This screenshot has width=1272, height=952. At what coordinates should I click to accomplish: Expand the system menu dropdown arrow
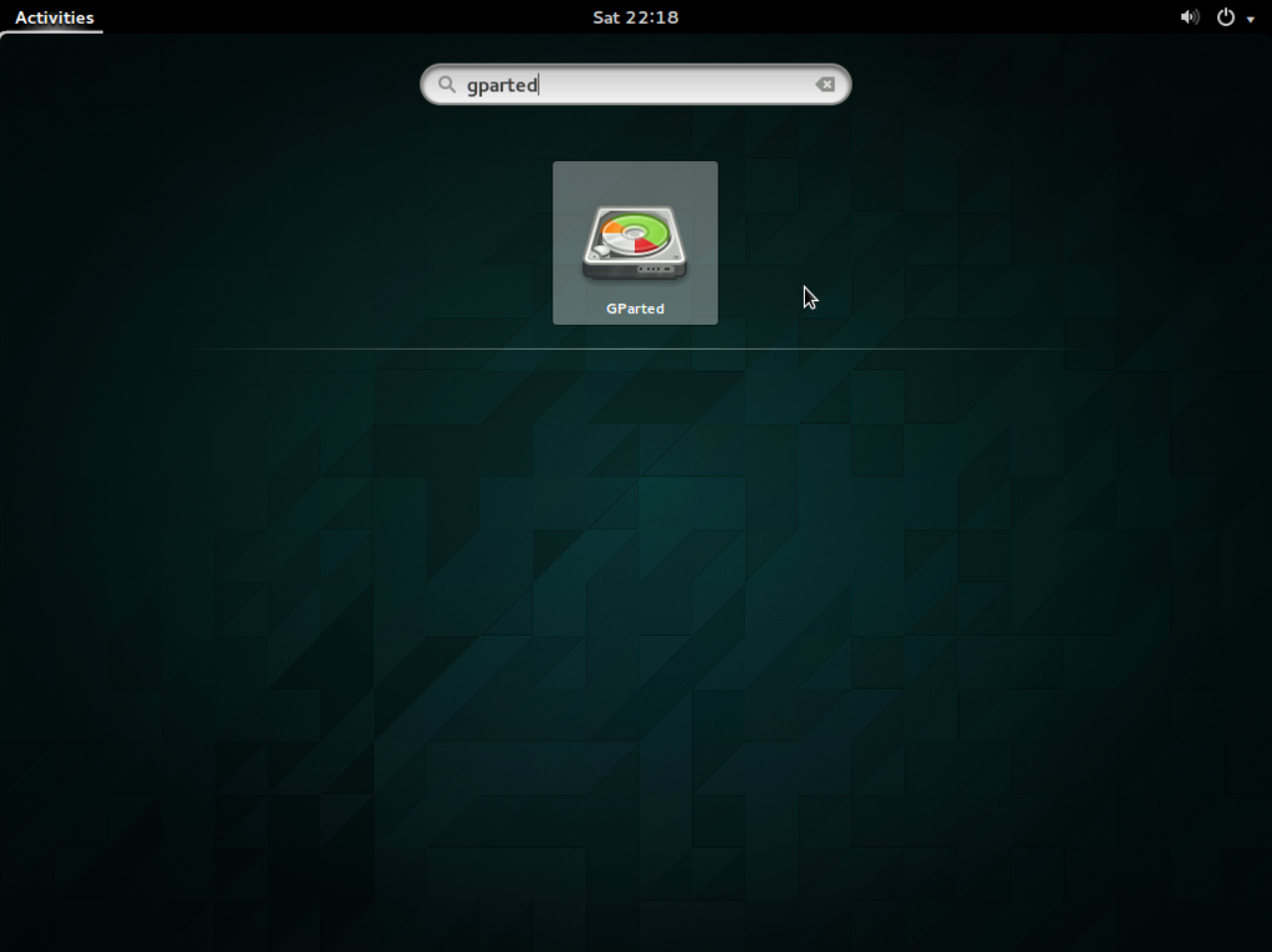point(1250,19)
